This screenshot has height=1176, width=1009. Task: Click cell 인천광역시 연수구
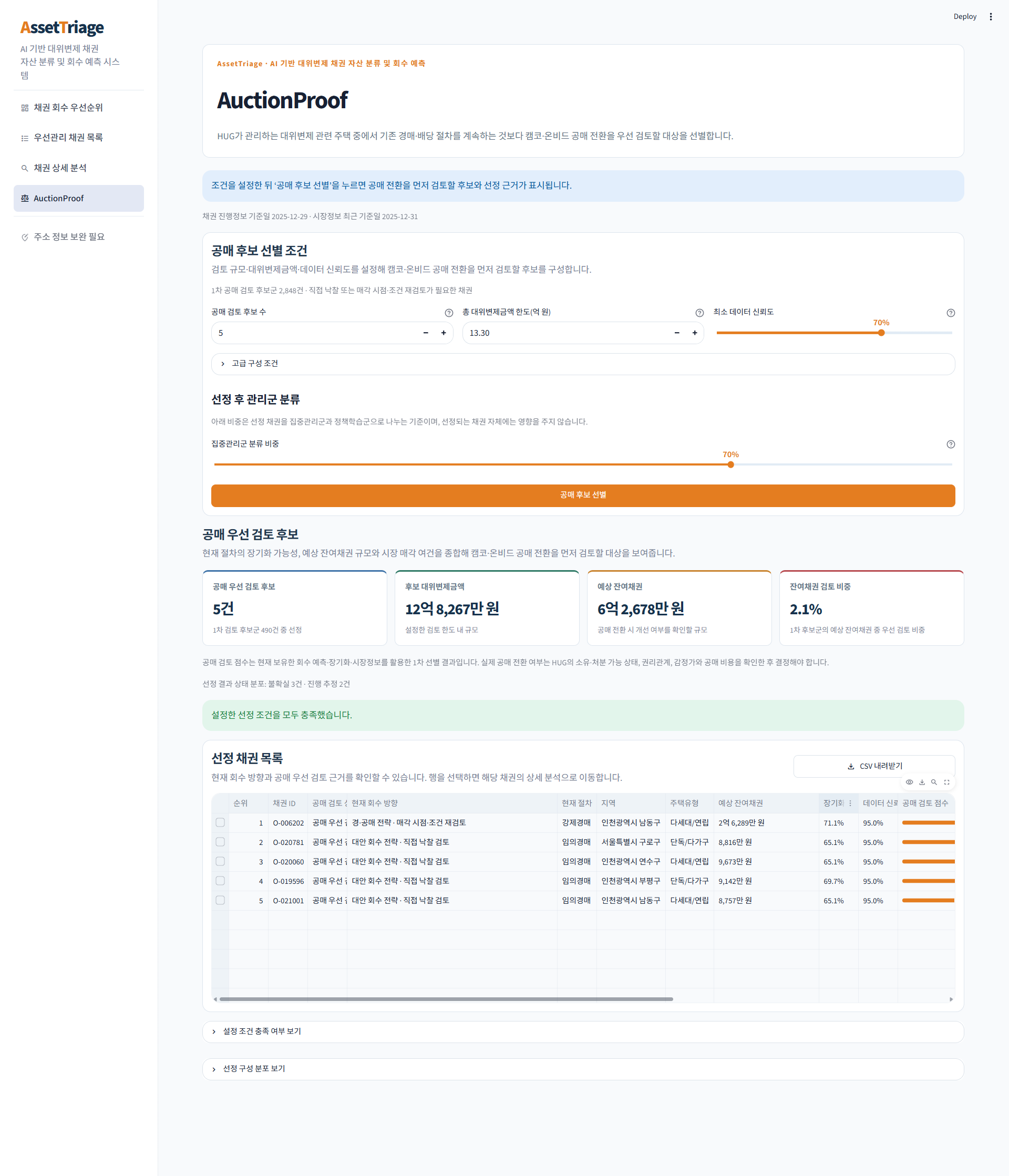click(x=631, y=862)
